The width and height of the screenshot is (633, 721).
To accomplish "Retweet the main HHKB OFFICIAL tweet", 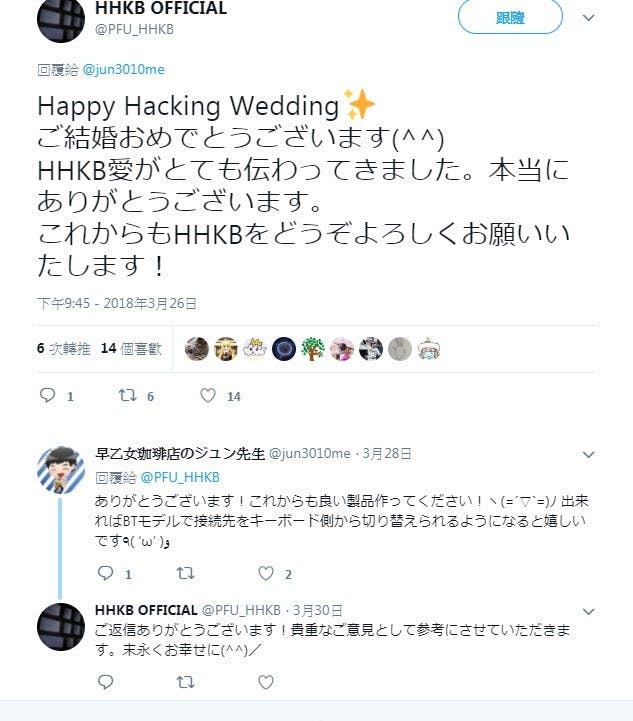I will [x=127, y=395].
